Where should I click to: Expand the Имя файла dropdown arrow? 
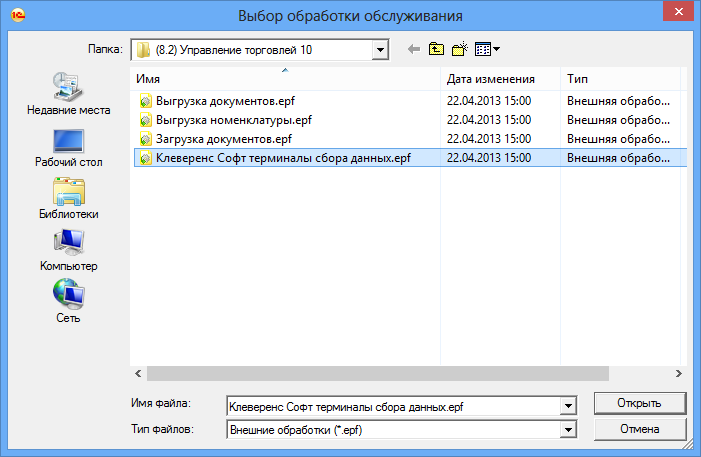click(x=568, y=406)
